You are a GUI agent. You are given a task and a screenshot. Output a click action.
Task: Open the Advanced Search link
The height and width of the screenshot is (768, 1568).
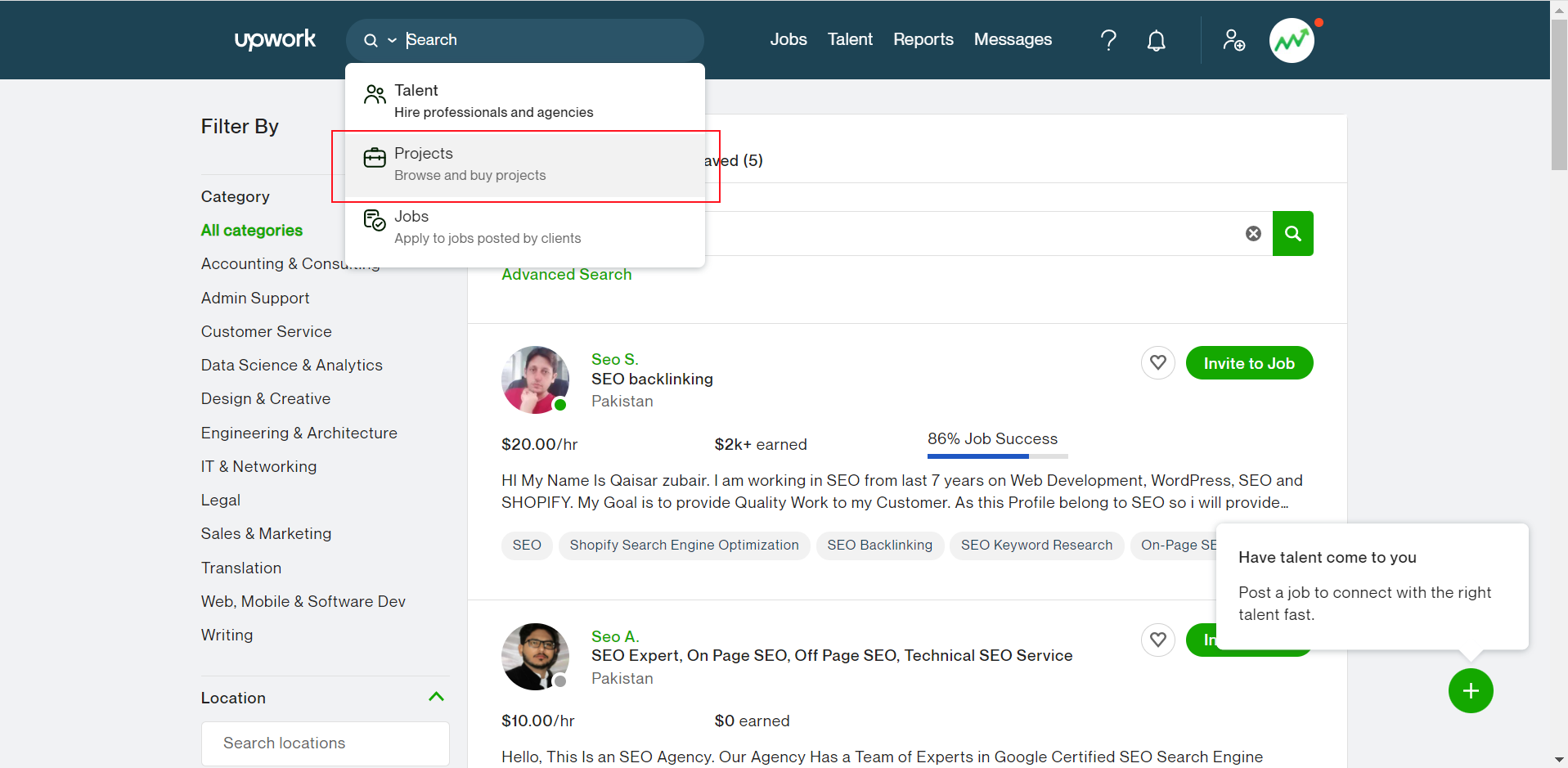tap(566, 275)
